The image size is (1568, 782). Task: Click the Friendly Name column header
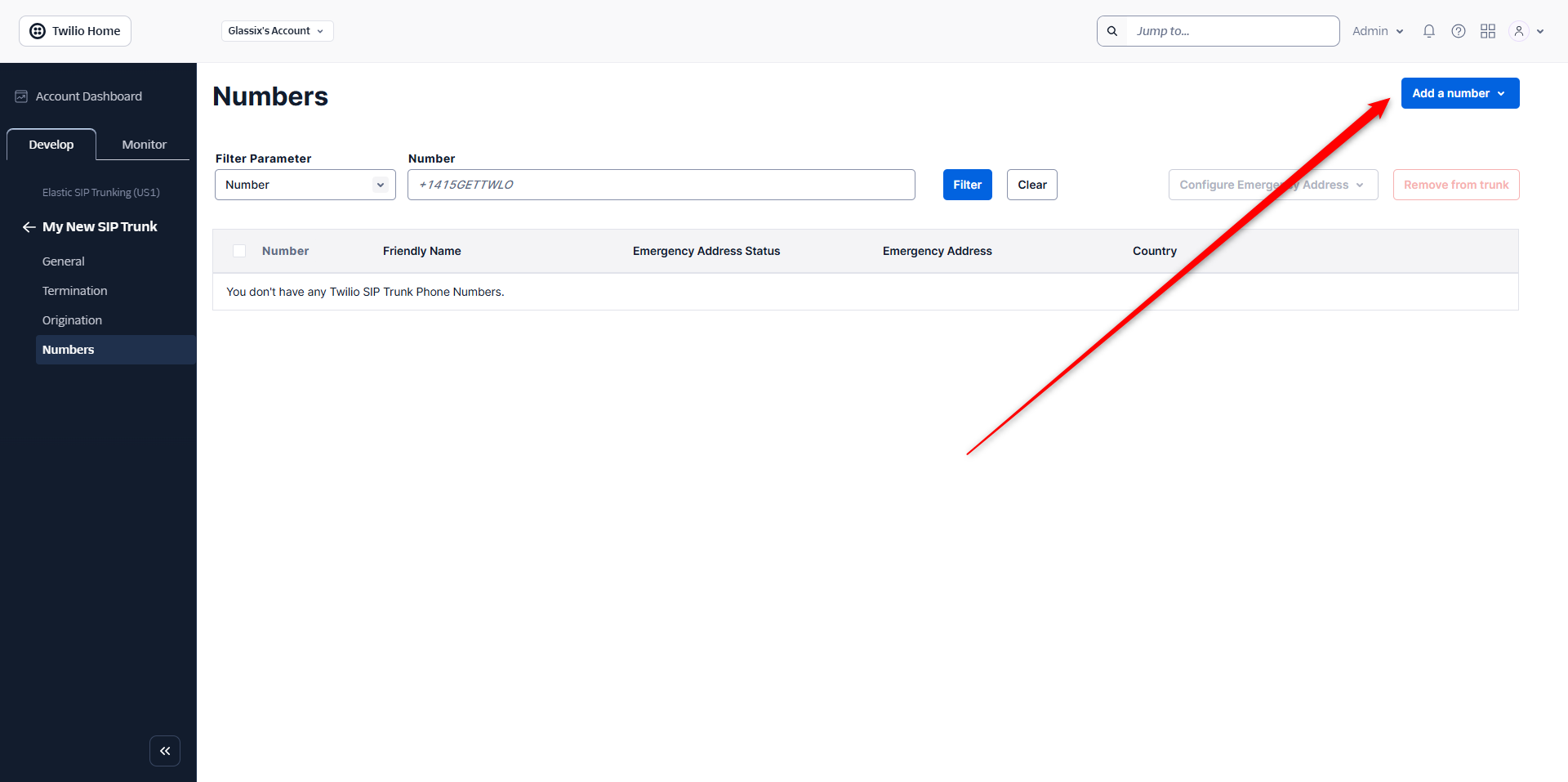[422, 251]
